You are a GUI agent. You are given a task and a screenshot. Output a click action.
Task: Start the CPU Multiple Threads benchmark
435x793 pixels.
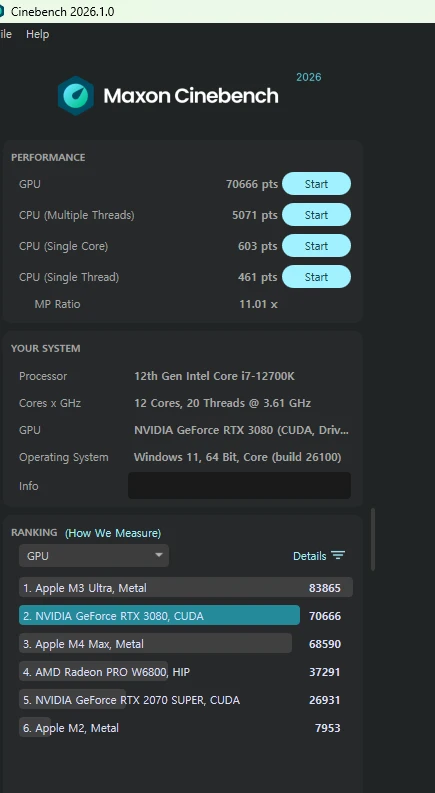316,215
